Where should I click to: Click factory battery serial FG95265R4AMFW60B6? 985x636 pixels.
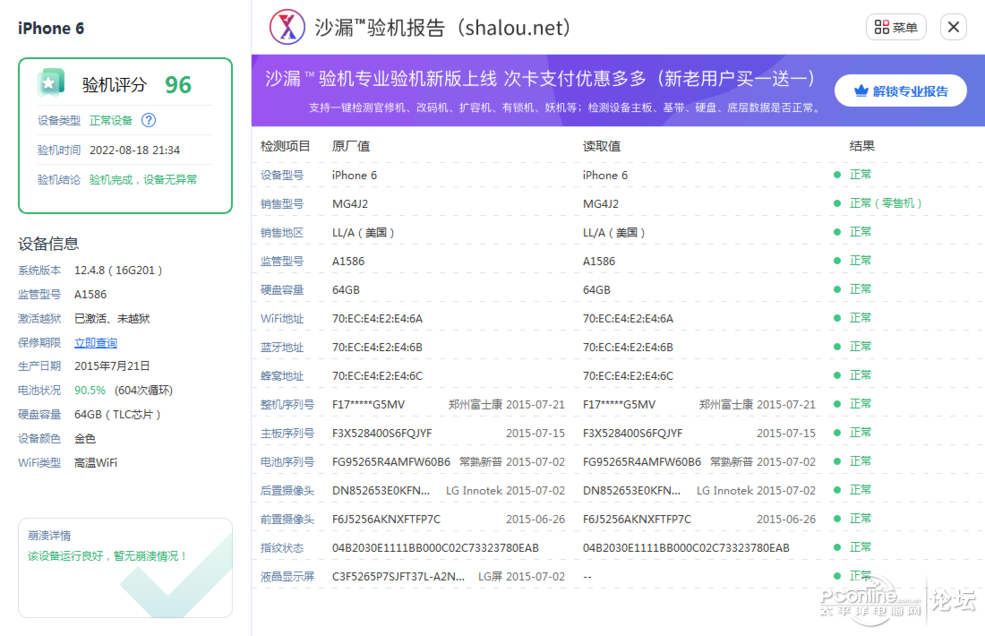click(391, 462)
